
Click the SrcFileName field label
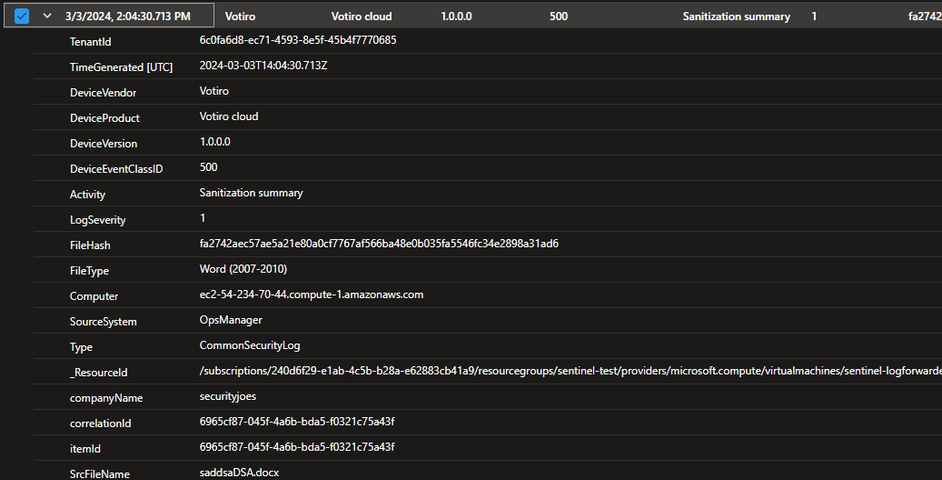point(100,475)
